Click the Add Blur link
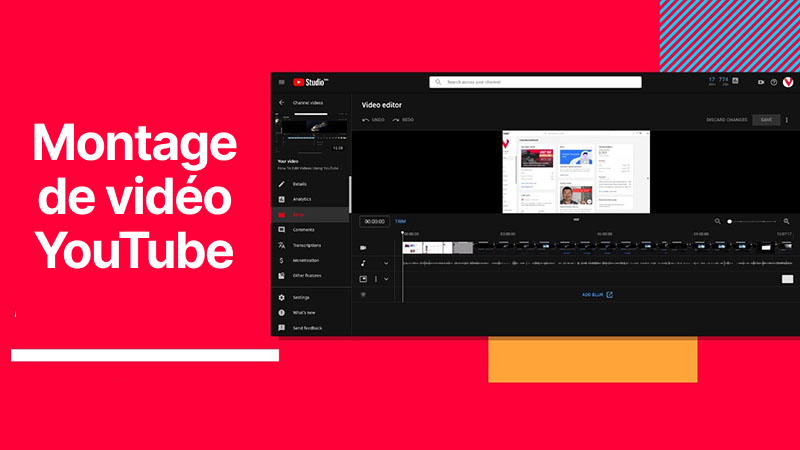 pyautogui.click(x=597, y=295)
